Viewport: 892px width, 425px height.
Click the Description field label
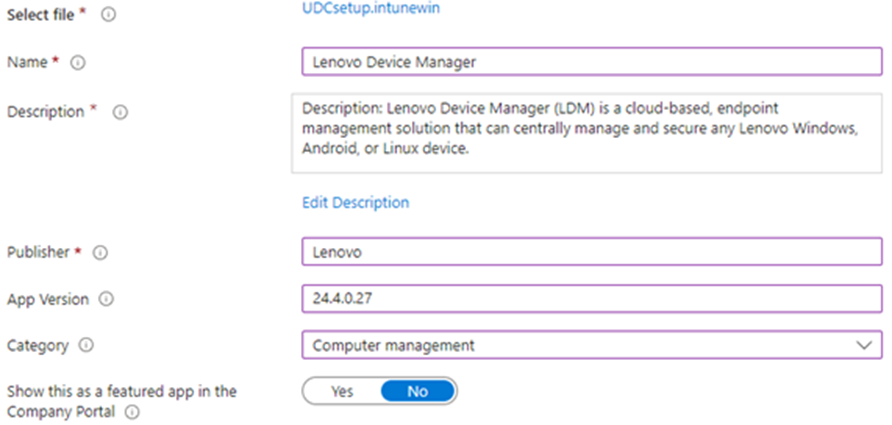pos(46,112)
